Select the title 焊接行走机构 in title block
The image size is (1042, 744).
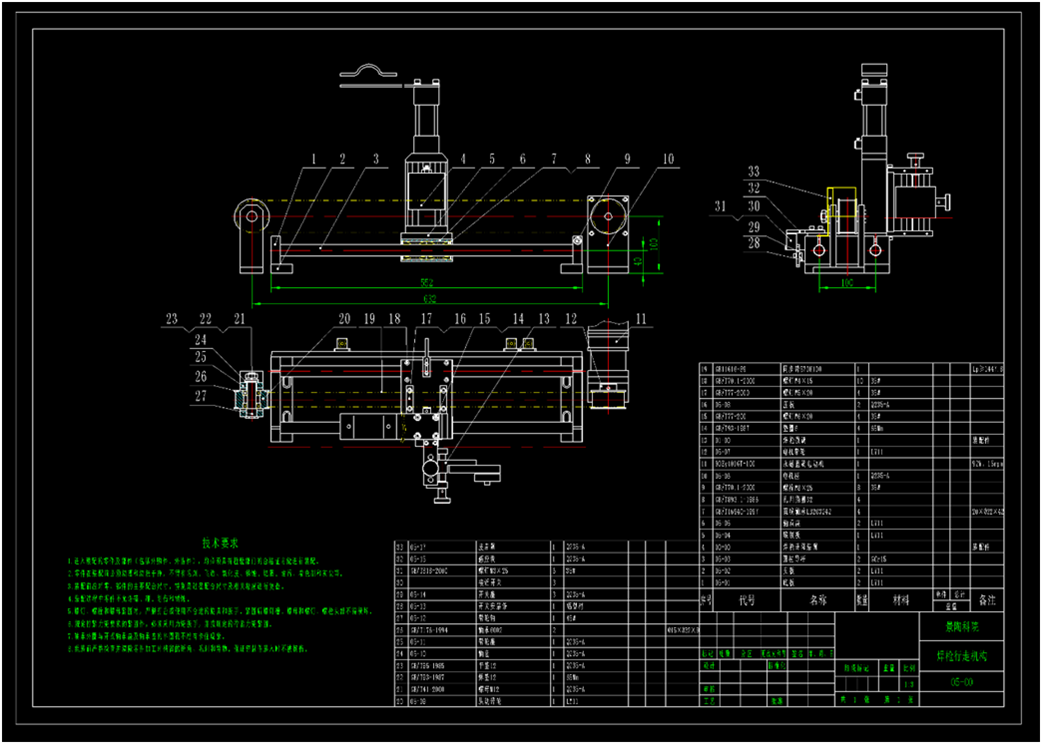[x=963, y=654]
